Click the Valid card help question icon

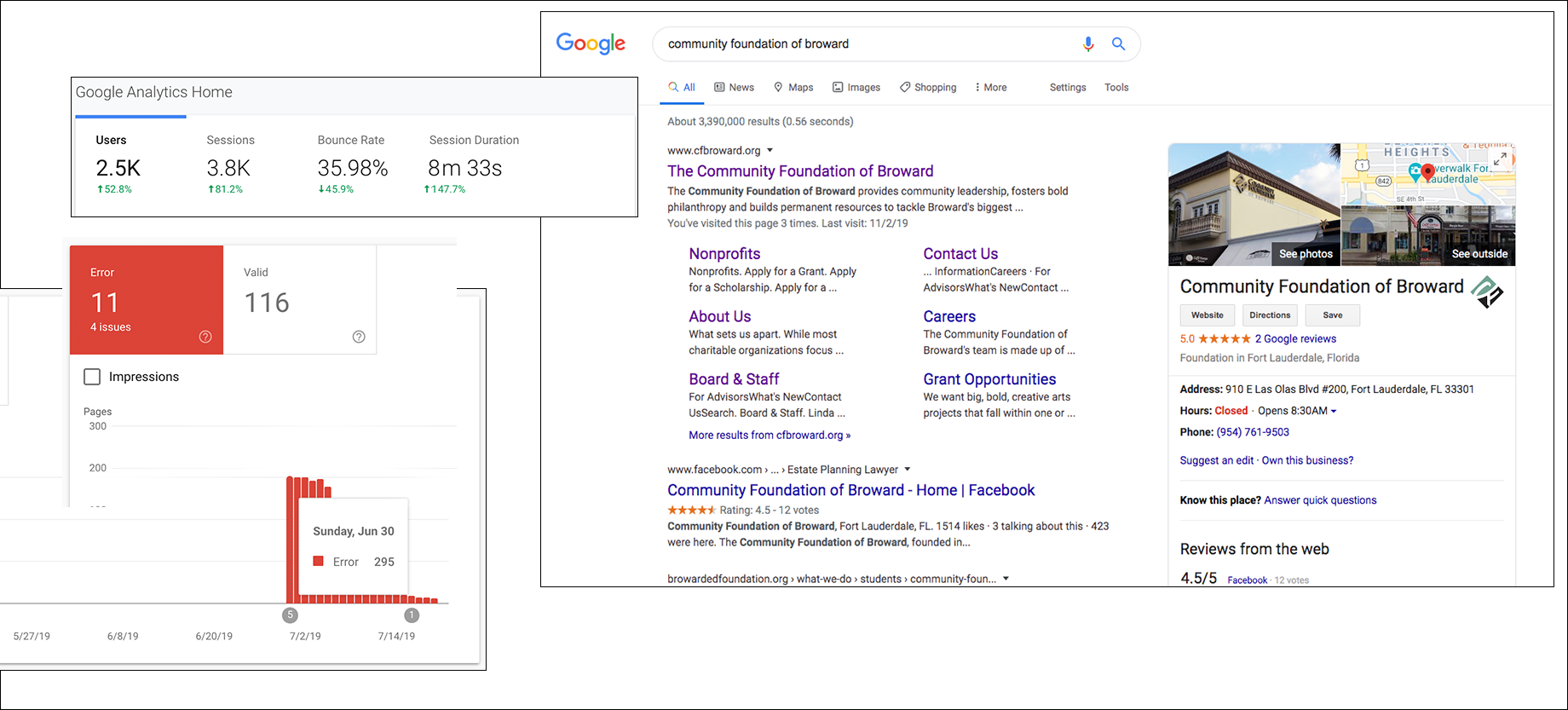tap(359, 337)
